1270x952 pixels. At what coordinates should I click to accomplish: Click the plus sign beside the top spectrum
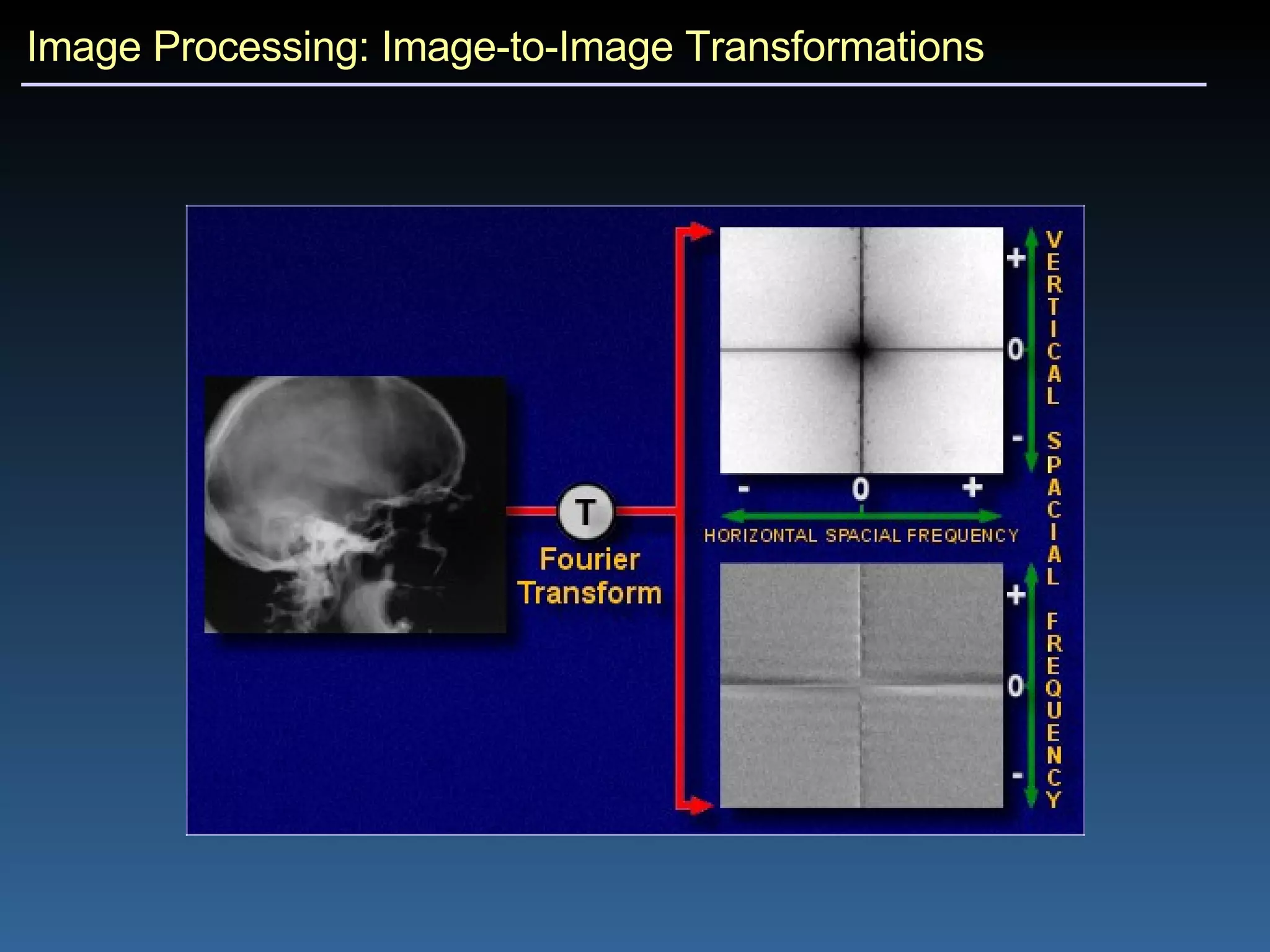[x=1015, y=257]
